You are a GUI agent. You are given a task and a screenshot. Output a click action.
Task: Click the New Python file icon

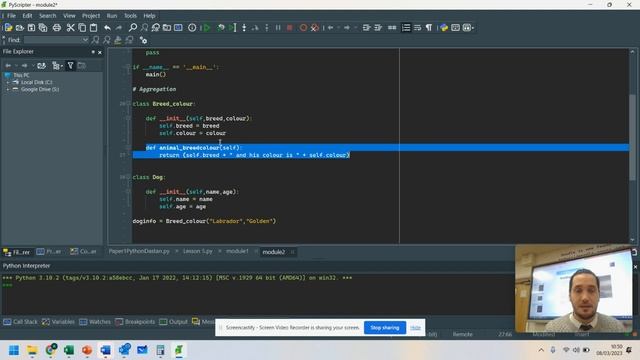click(x=8, y=28)
